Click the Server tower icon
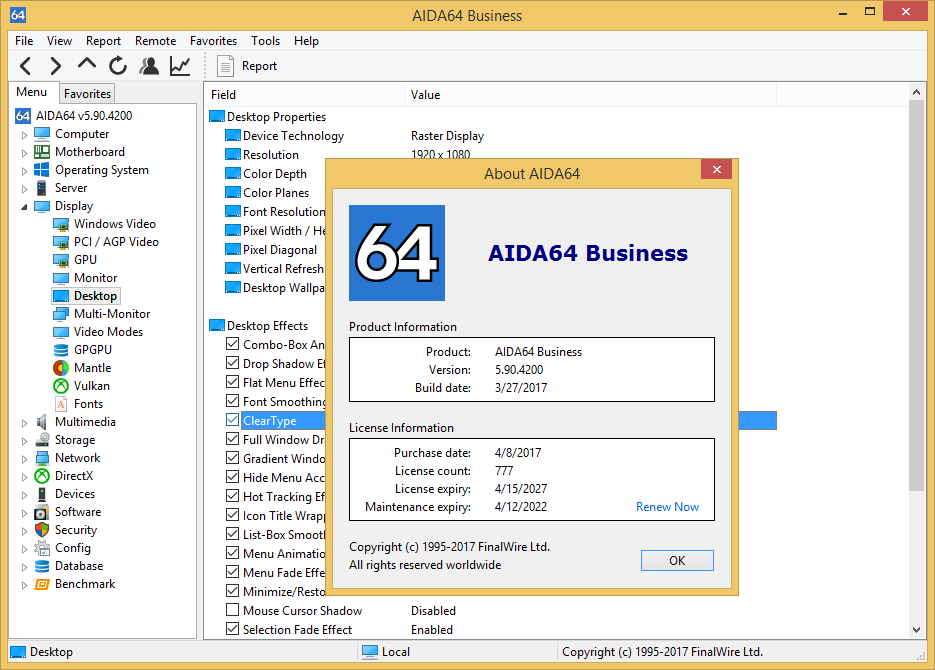 (x=42, y=188)
